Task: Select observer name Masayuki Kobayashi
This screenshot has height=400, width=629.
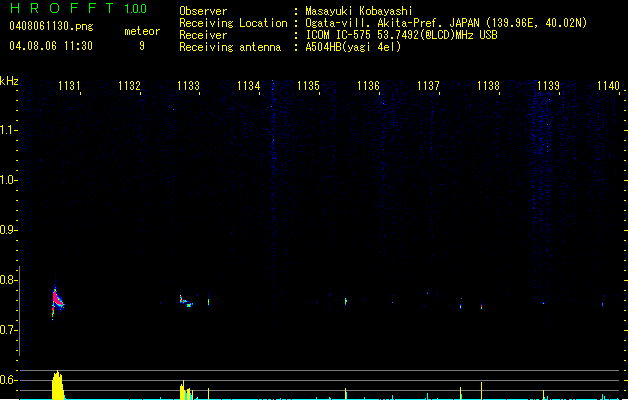Action: tap(359, 11)
